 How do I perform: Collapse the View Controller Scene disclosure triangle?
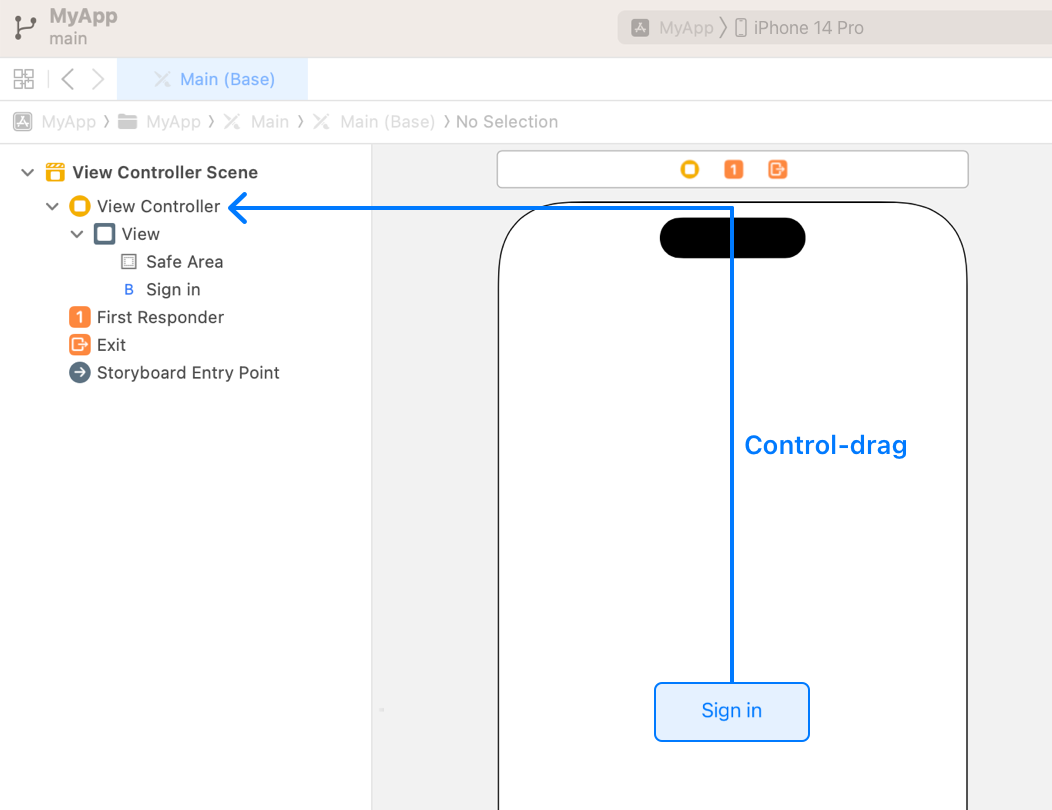26,171
